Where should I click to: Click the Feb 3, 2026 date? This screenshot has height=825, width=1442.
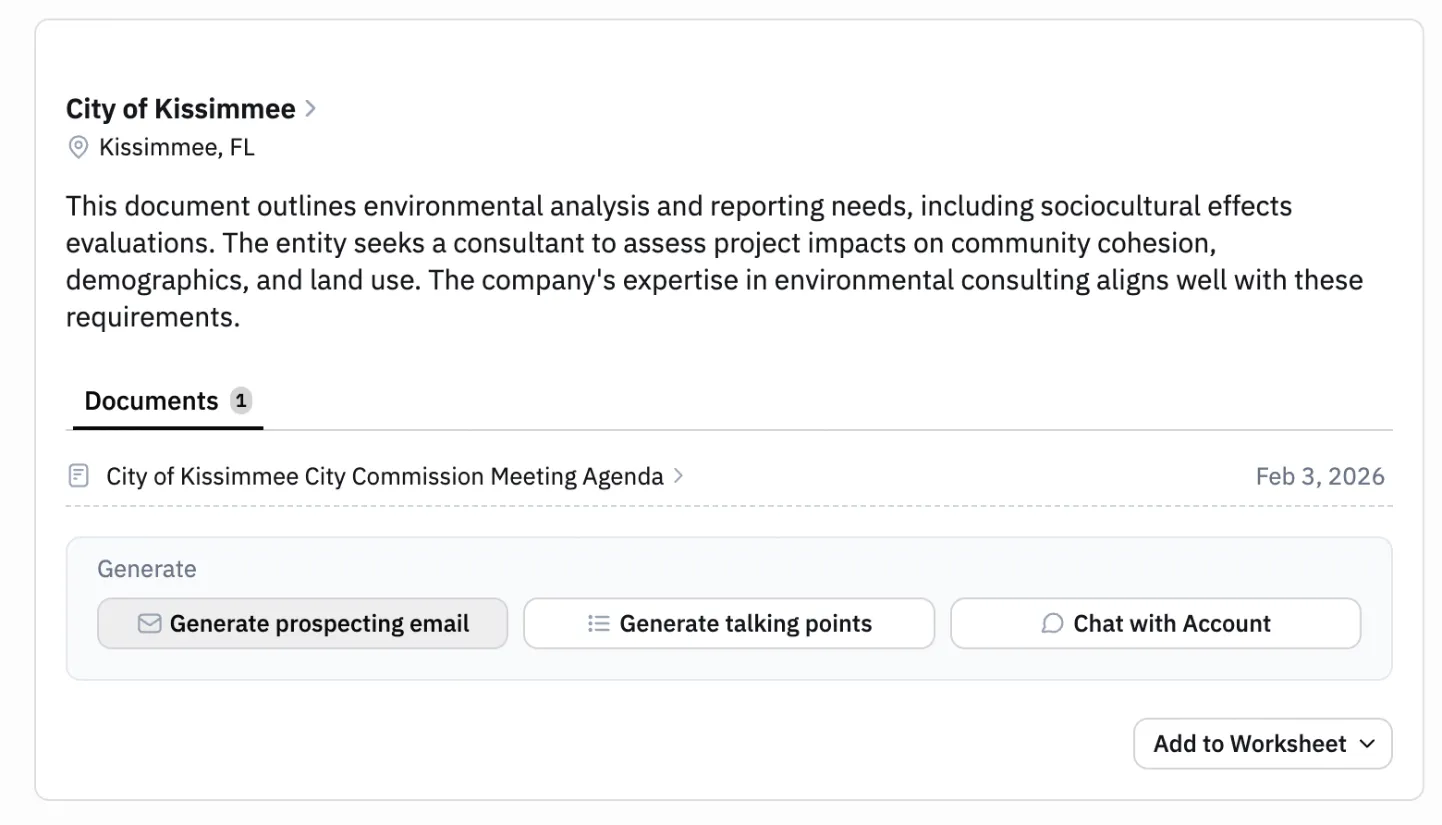[1320, 476]
